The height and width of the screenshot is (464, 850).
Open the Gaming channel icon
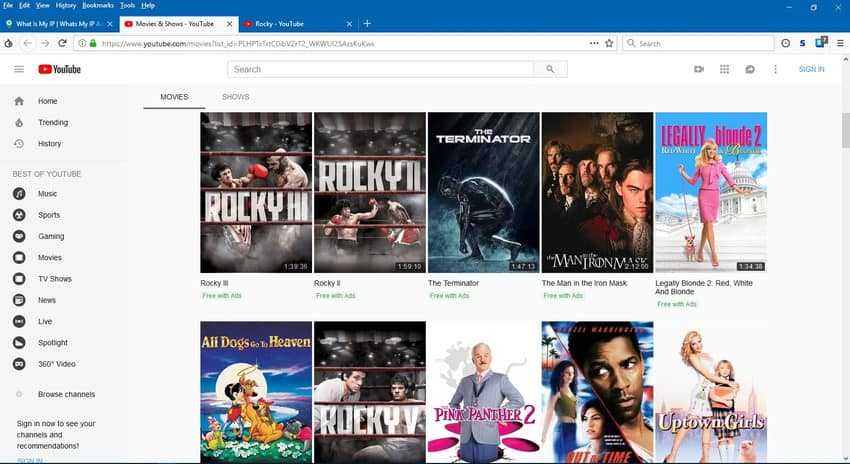[x=19, y=236]
